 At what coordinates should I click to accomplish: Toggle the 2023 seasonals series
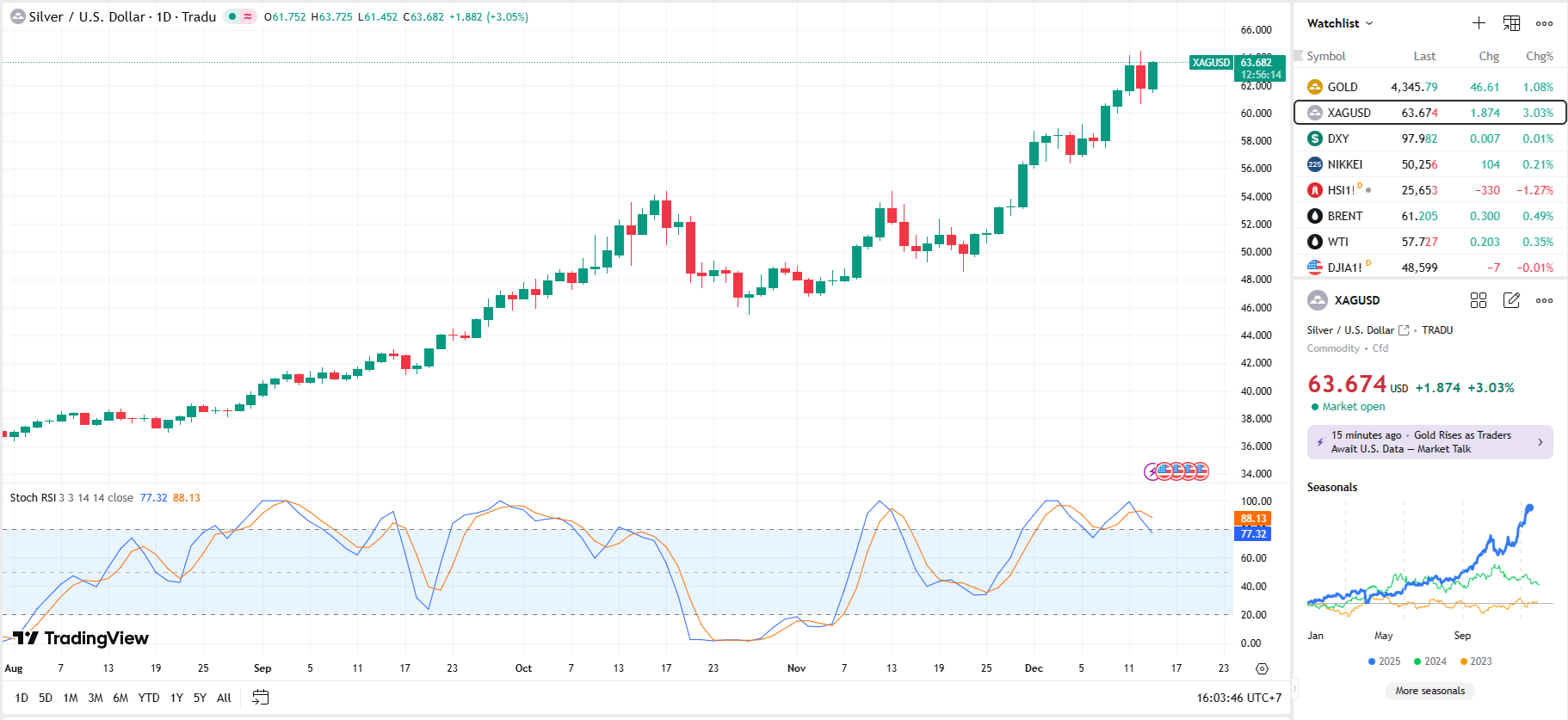point(1476,662)
